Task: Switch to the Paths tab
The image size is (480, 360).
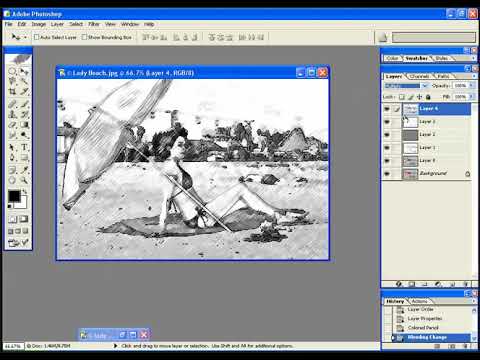Action: click(443, 76)
